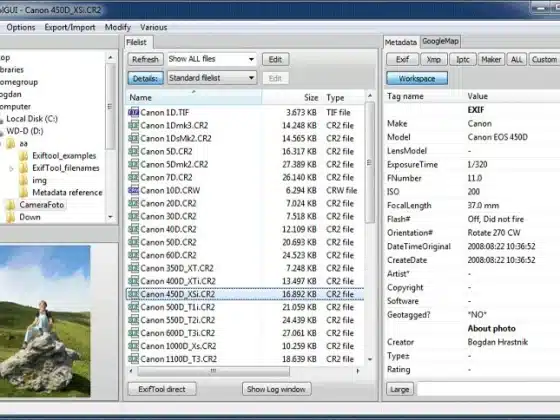Click the ALL metadata button
The height and width of the screenshot is (420, 560).
pyautogui.click(x=516, y=59)
